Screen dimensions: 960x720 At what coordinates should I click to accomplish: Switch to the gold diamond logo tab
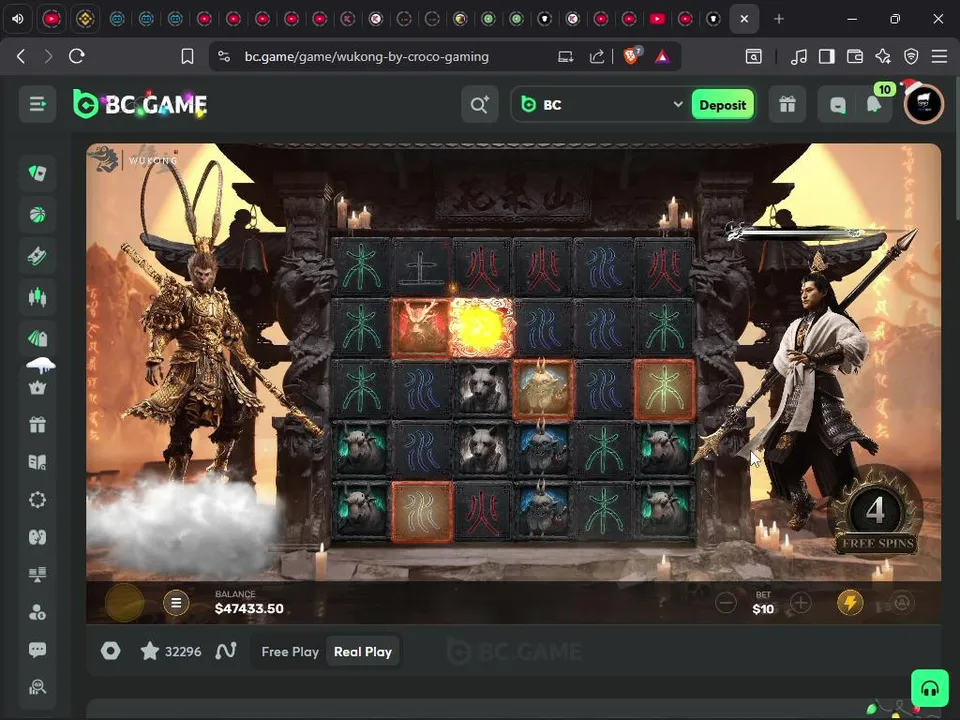(85, 19)
